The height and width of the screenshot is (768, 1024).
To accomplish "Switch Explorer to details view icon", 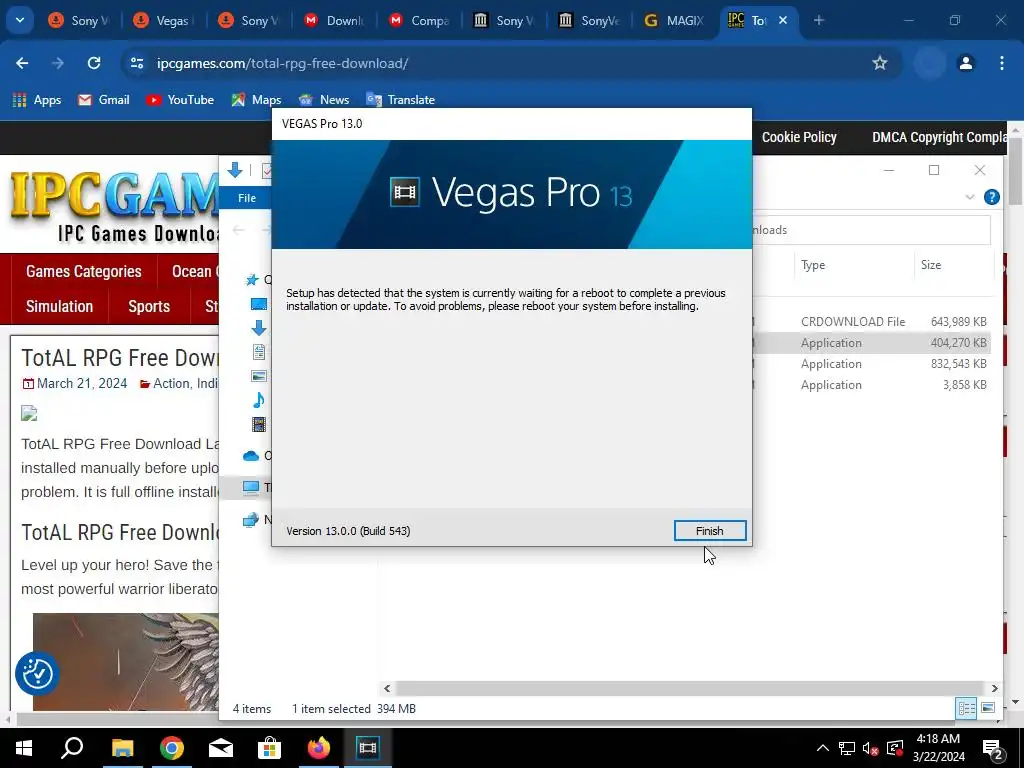I will [967, 708].
